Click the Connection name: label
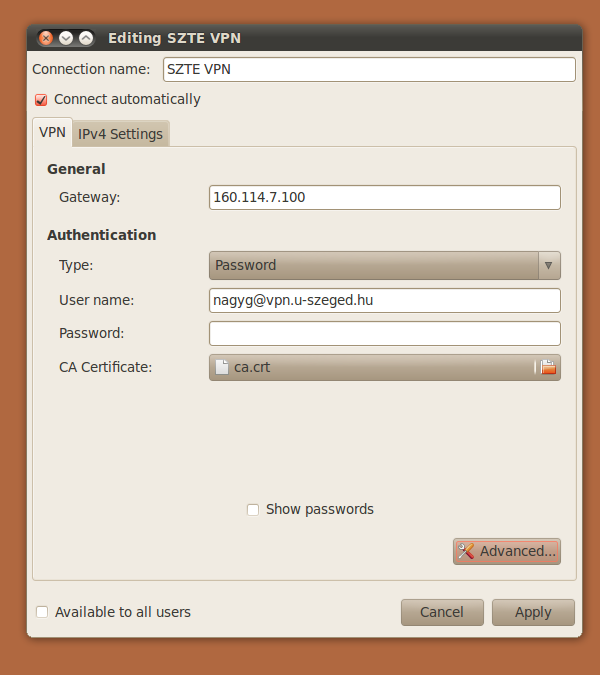Image resolution: width=600 pixels, height=675 pixels. click(91, 69)
